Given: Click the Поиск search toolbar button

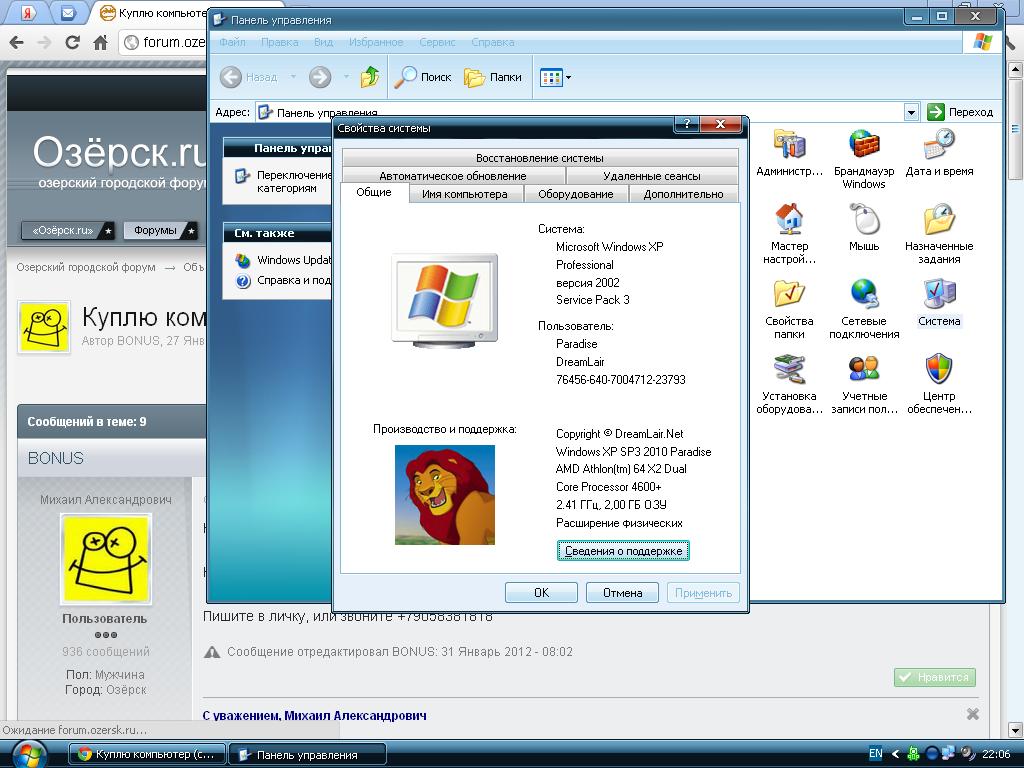Looking at the screenshot, I should pos(423,77).
